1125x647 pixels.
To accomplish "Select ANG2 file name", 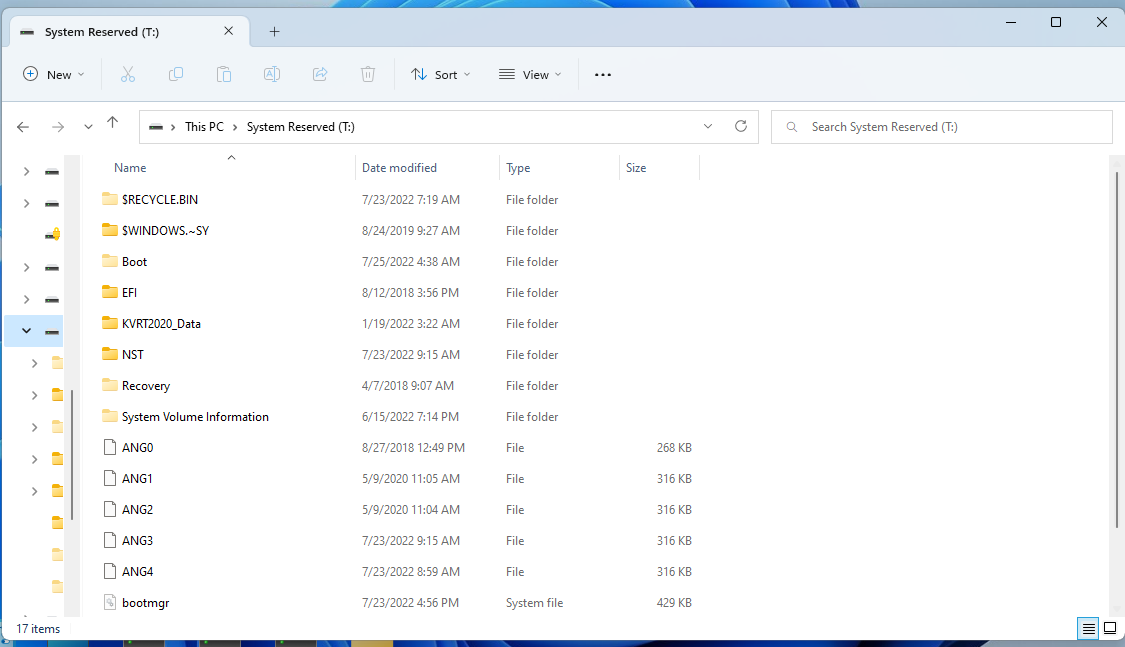I will [x=137, y=509].
